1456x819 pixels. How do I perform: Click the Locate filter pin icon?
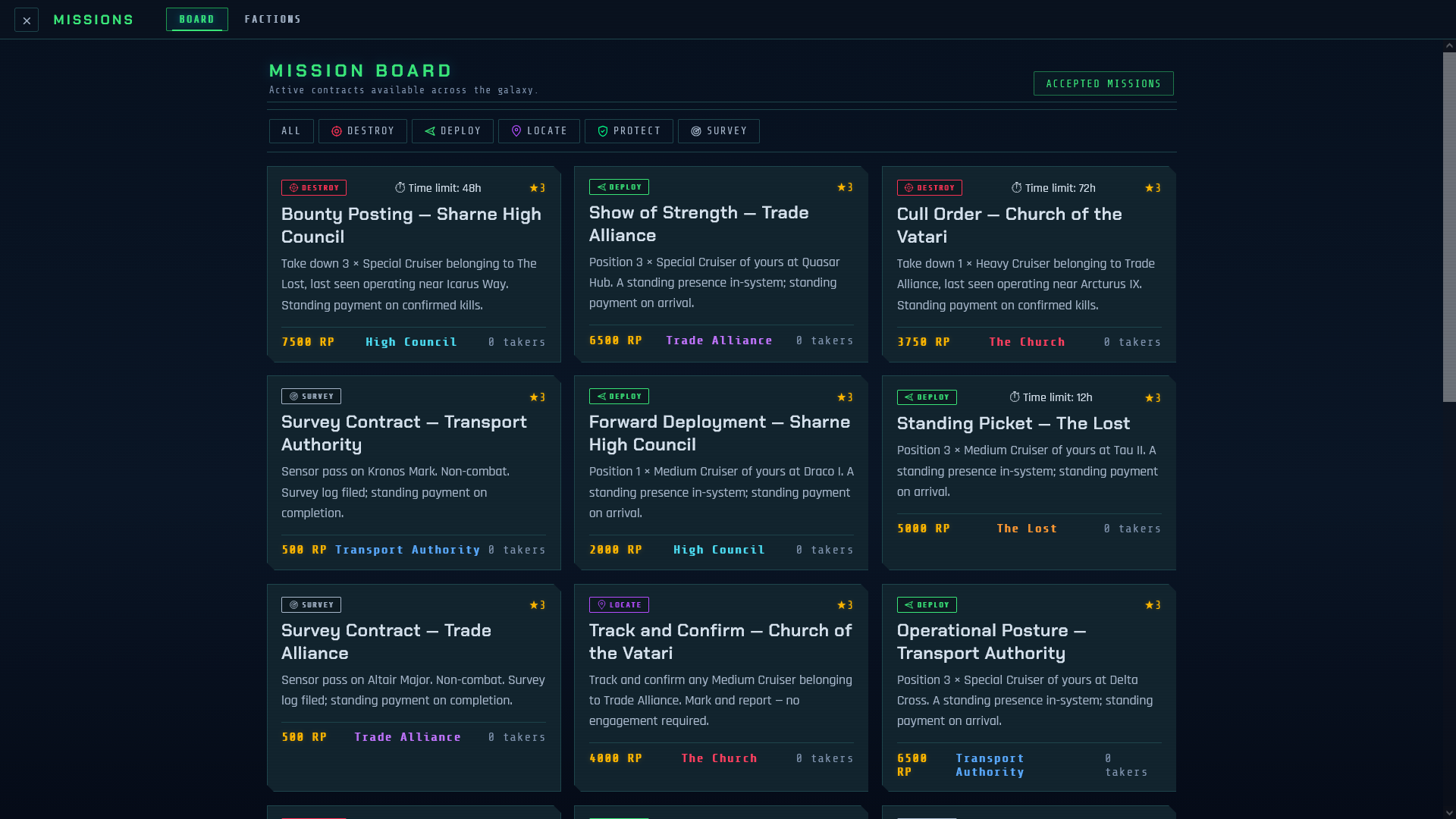pyautogui.click(x=516, y=131)
